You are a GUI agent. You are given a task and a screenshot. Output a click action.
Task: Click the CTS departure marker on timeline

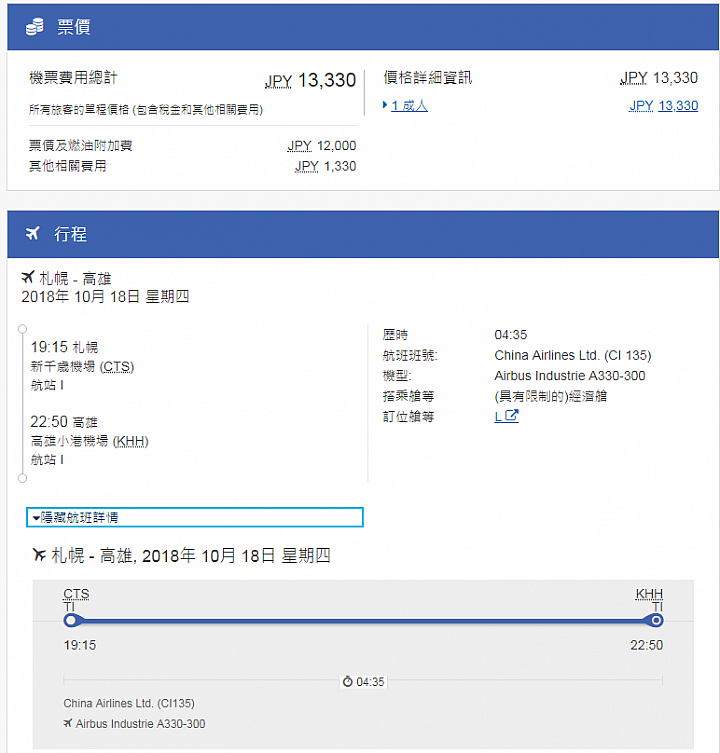(x=71, y=620)
